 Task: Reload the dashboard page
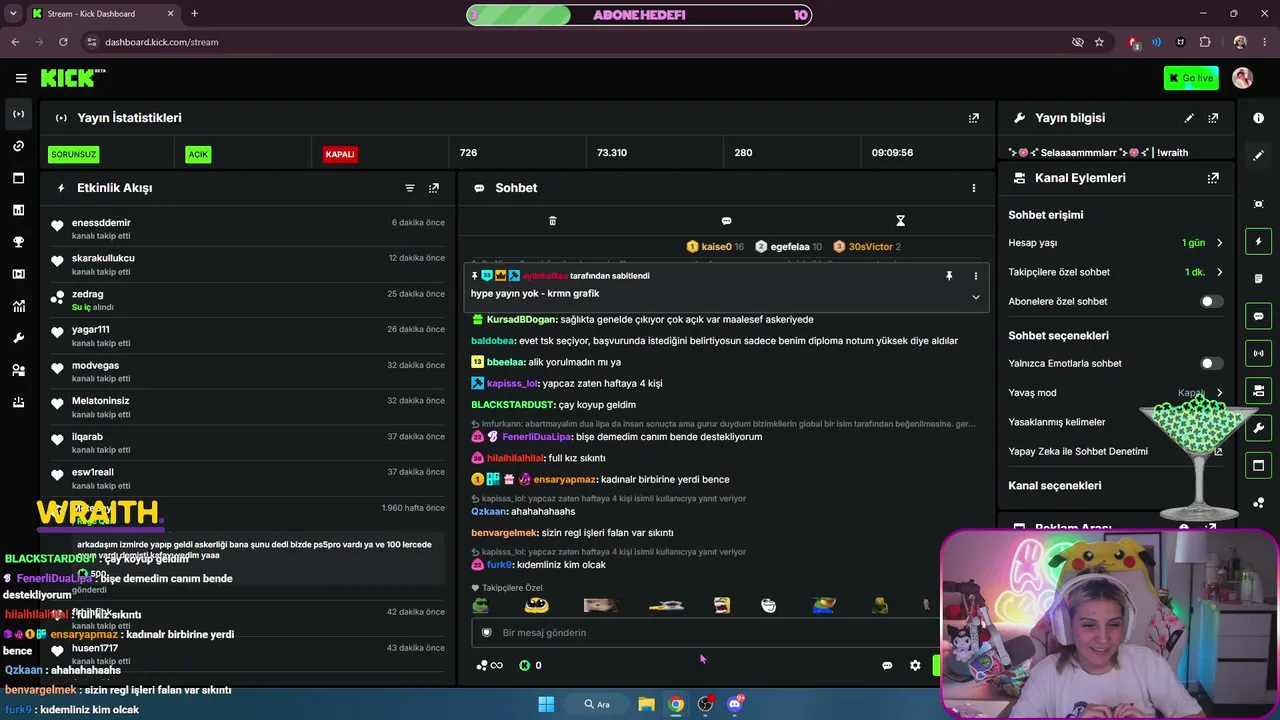[x=63, y=42]
